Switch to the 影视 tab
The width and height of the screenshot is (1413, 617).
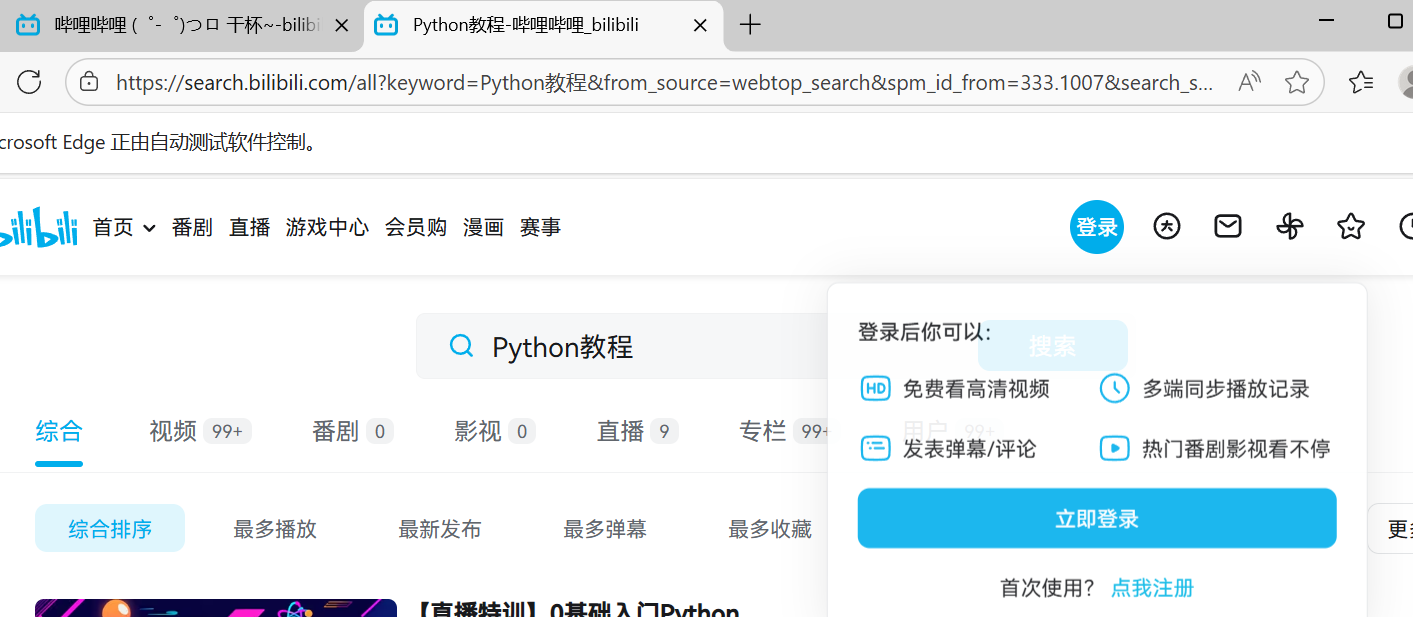pyautogui.click(x=494, y=431)
